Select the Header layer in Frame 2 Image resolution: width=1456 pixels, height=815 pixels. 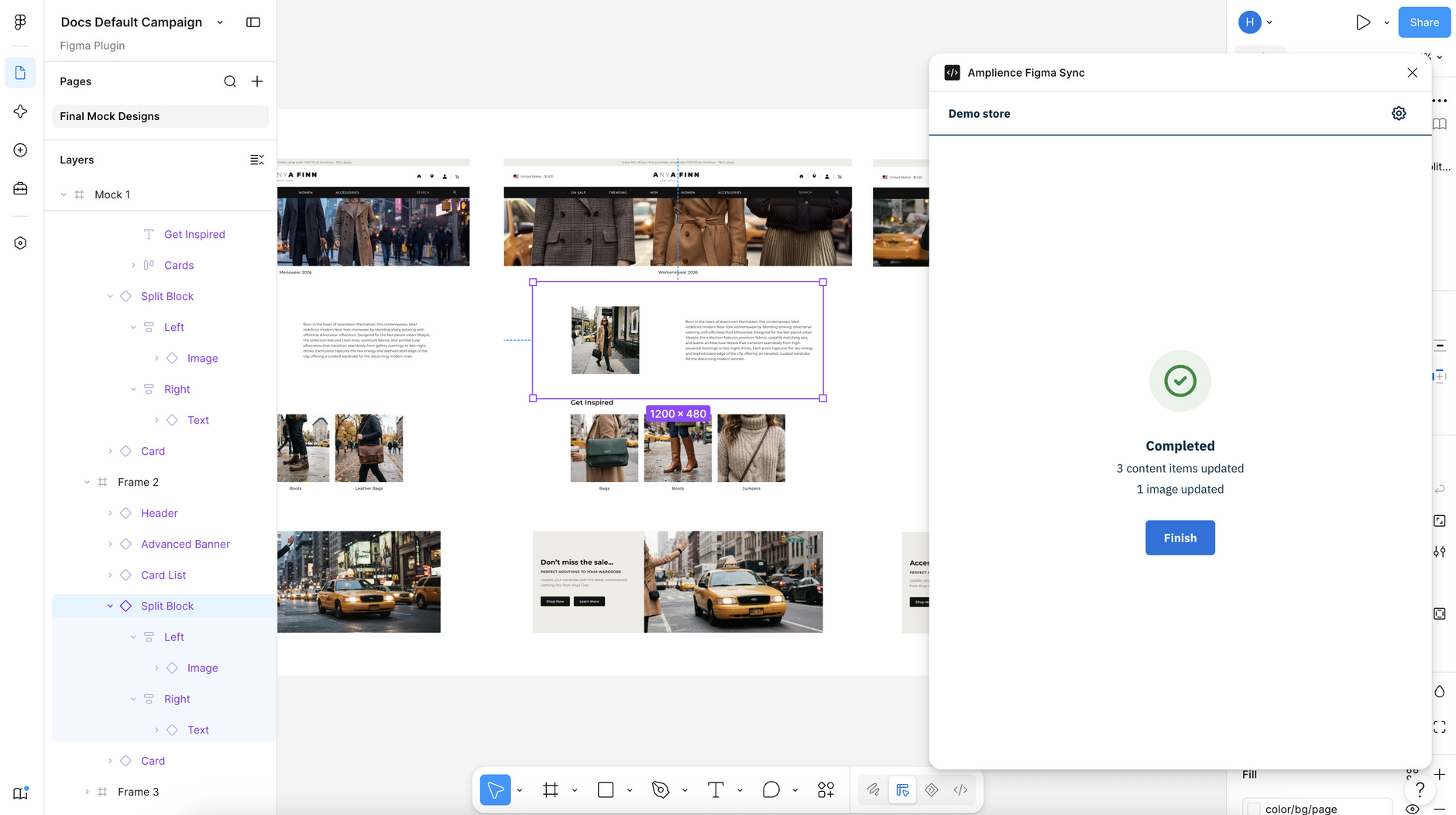[160, 513]
